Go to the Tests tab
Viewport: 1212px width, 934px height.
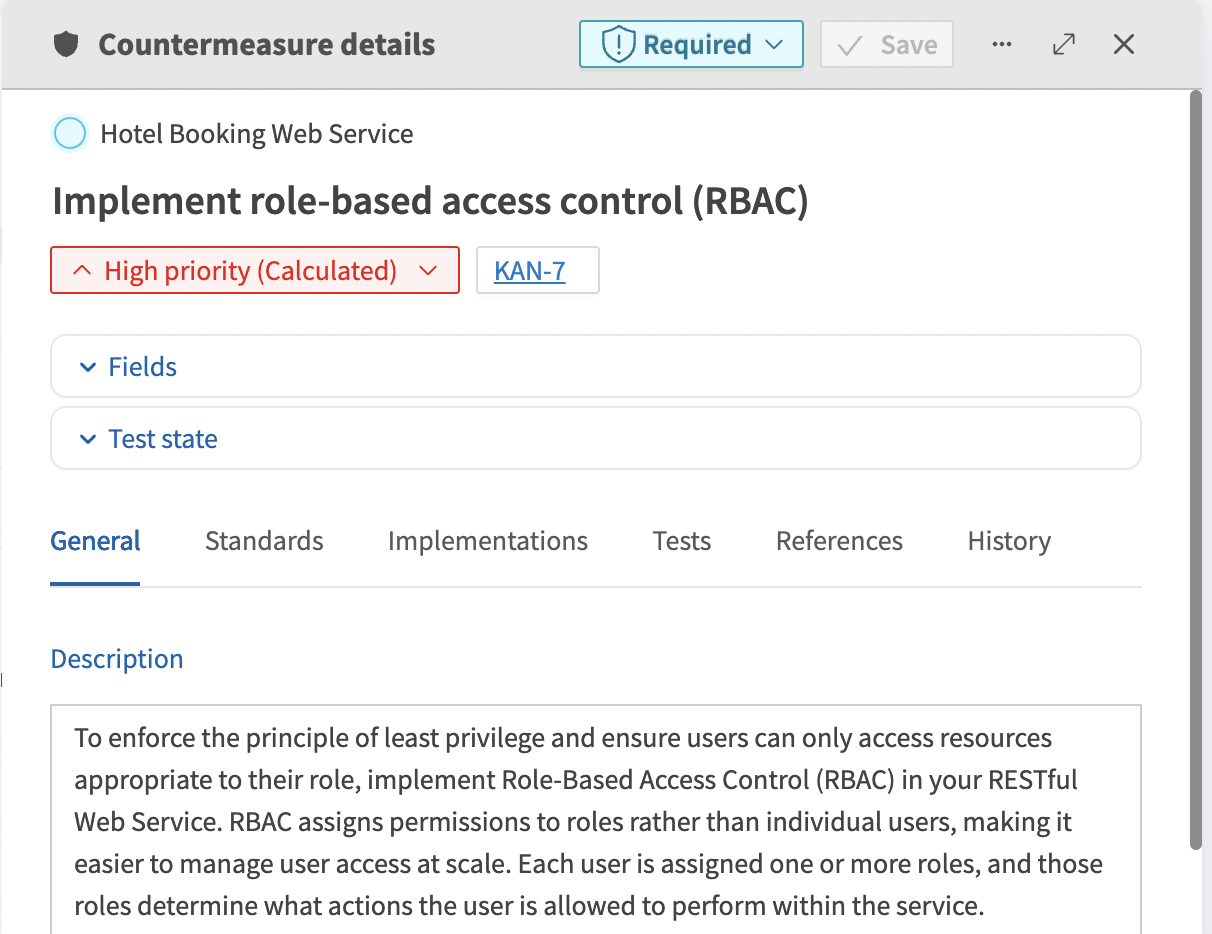pyautogui.click(x=681, y=541)
